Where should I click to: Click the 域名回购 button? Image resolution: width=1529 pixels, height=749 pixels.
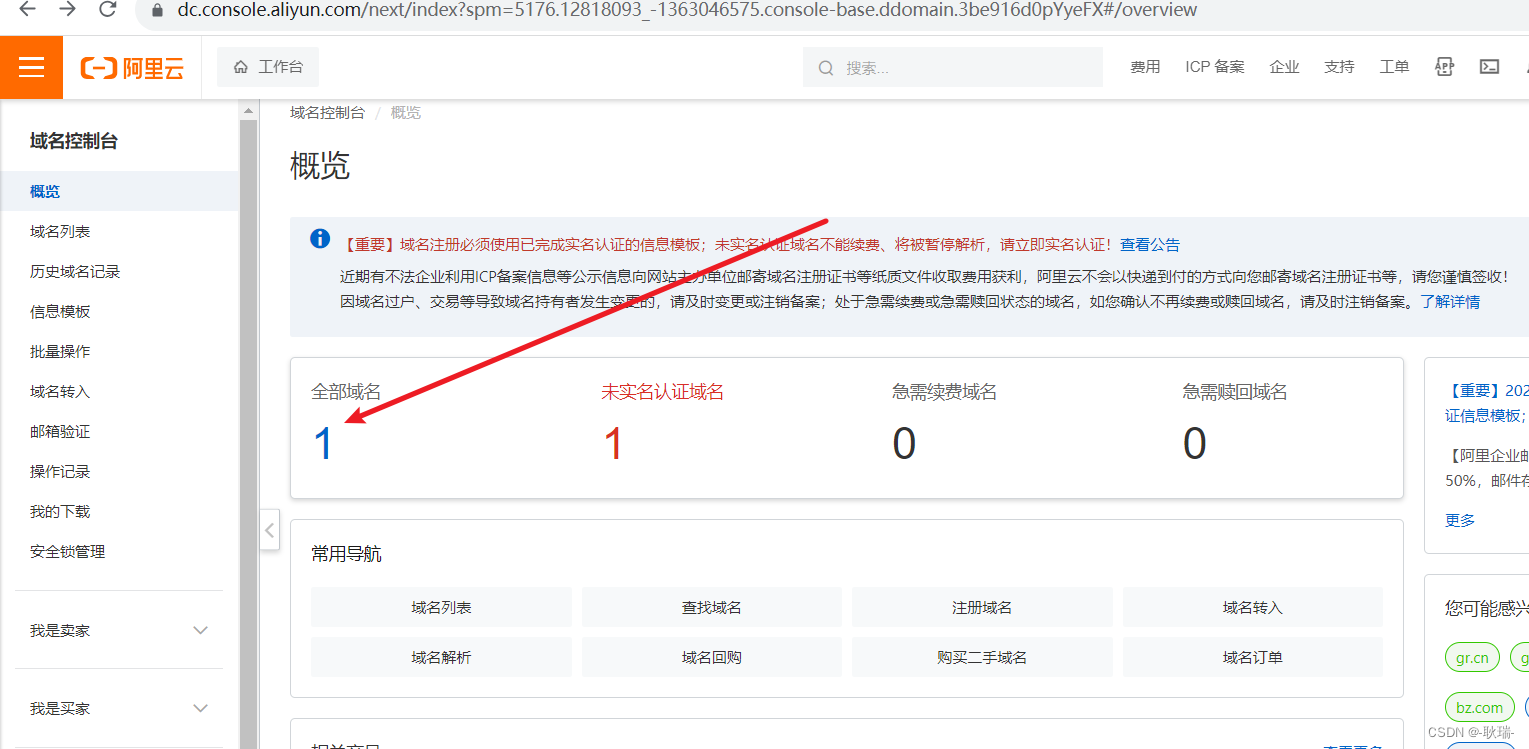pos(712,657)
